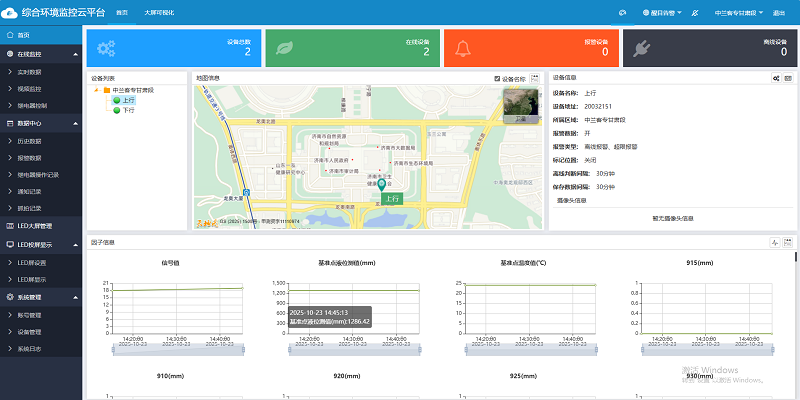The width and height of the screenshot is (800, 400).
Task: Select the 下行 device in the tree
Action: [127, 110]
